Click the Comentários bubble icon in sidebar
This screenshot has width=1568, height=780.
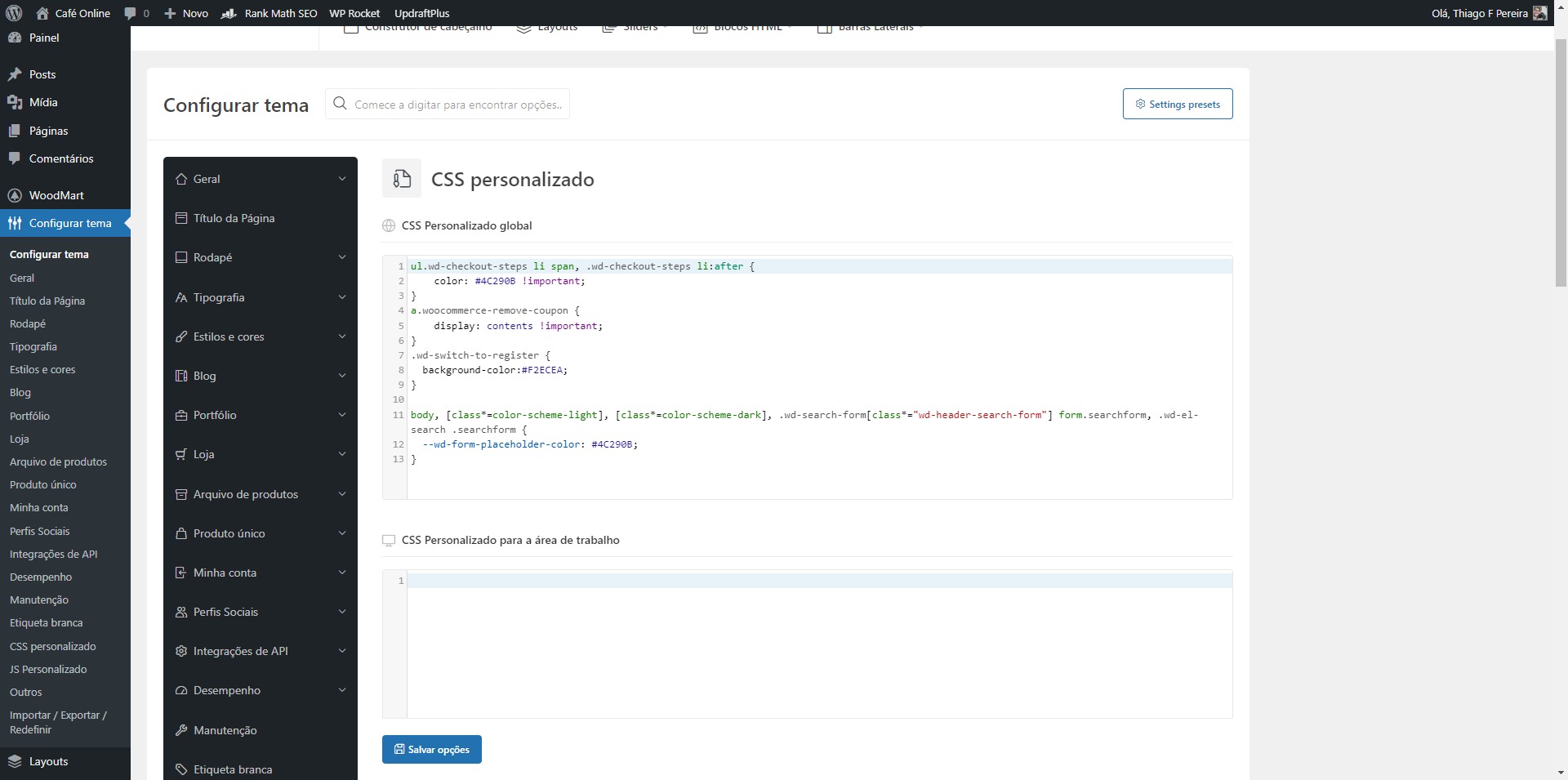pyautogui.click(x=15, y=158)
